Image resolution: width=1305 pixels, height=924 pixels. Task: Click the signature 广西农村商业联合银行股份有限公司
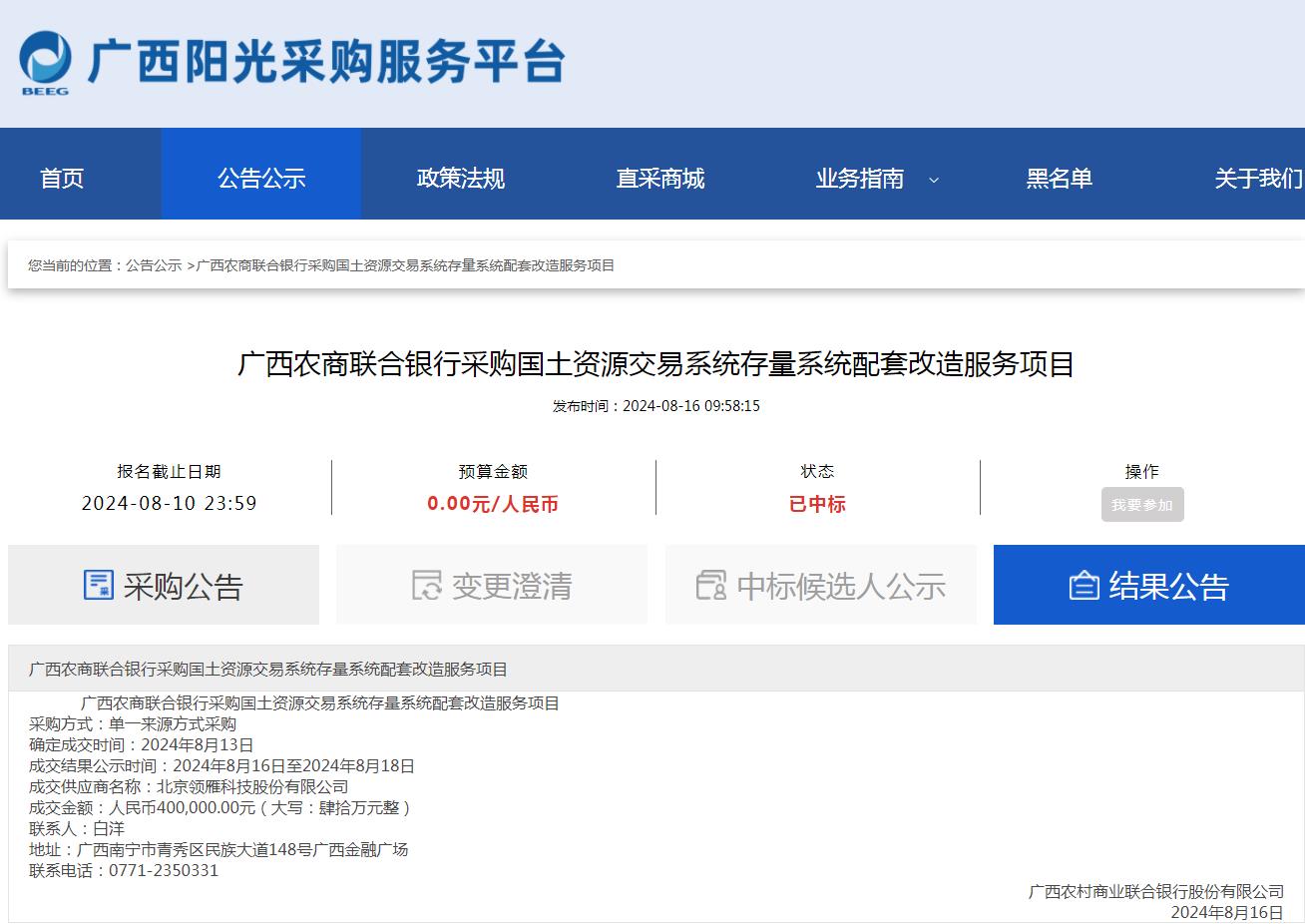click(x=1156, y=891)
